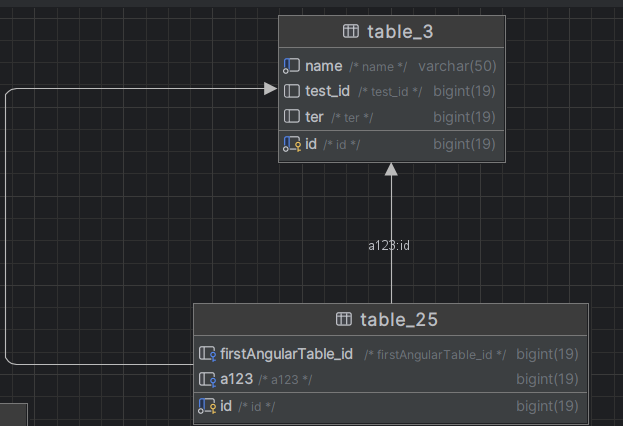Click the primary key icon in table_3
Screen dimensions: 623x426
(x=292, y=144)
